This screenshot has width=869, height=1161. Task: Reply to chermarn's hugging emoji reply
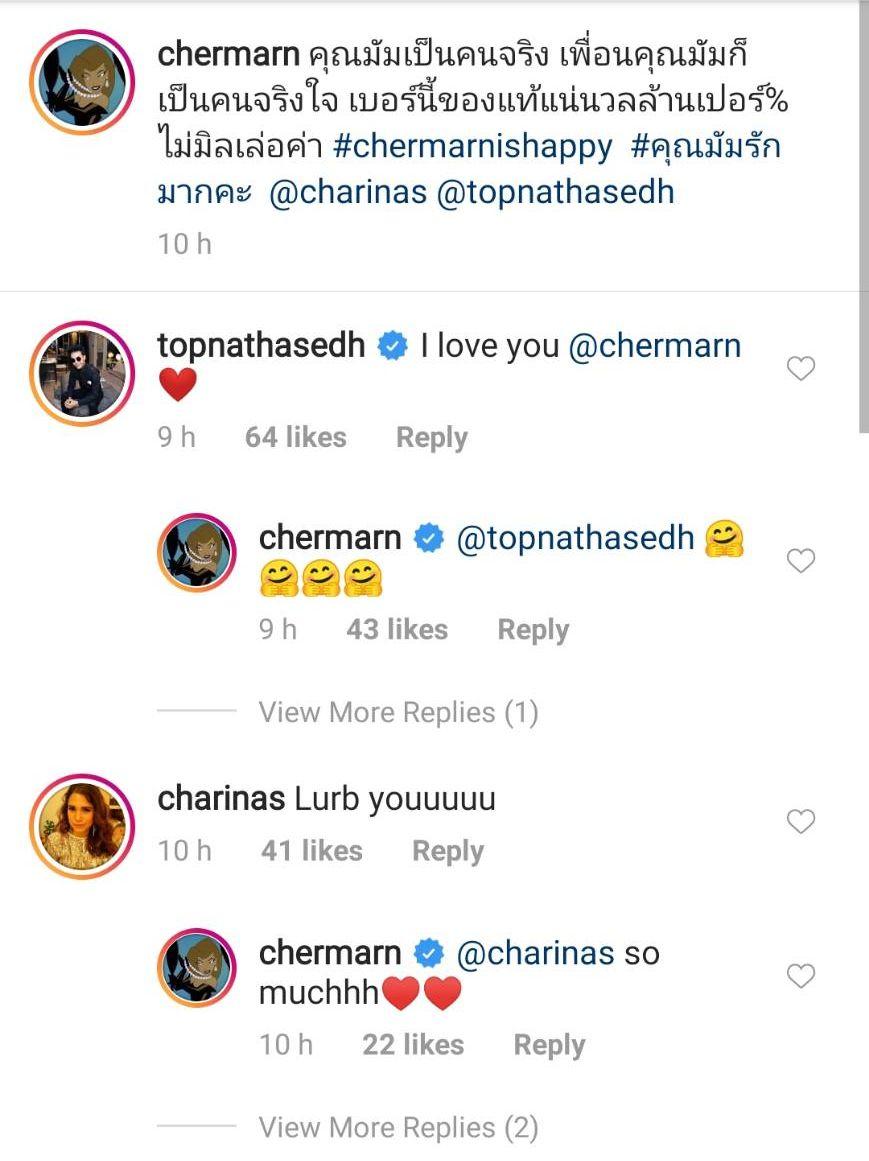point(533,630)
